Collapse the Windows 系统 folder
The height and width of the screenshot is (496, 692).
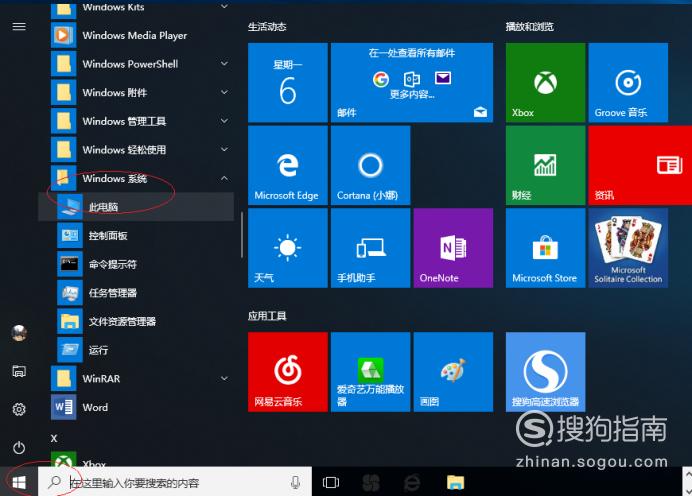click(136, 178)
